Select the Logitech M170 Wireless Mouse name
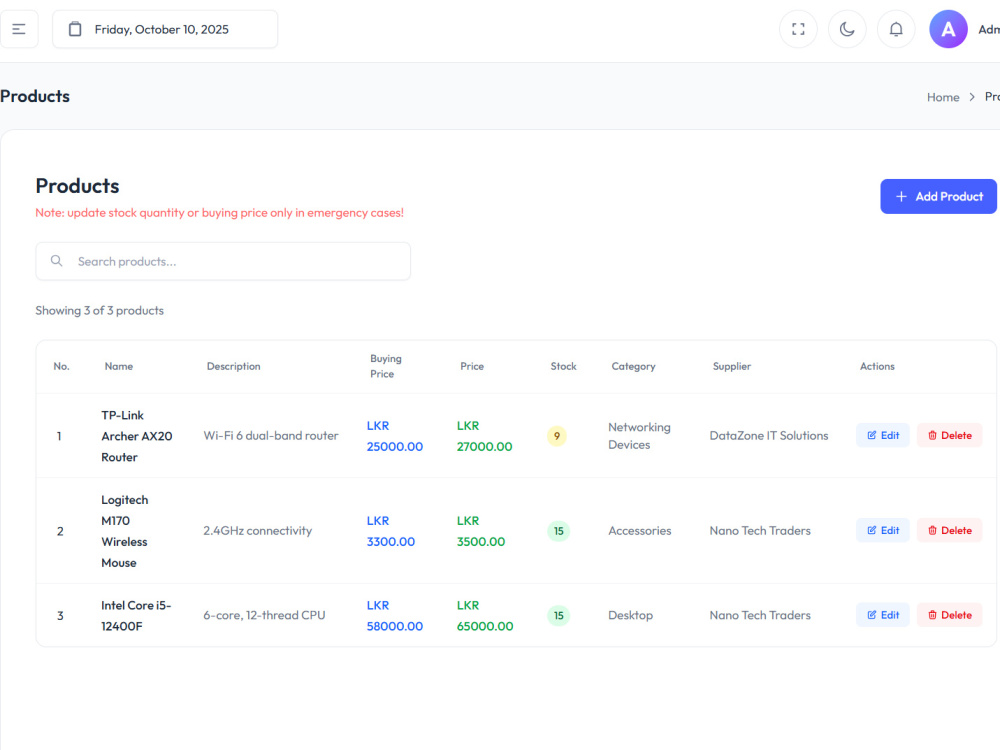 124,531
